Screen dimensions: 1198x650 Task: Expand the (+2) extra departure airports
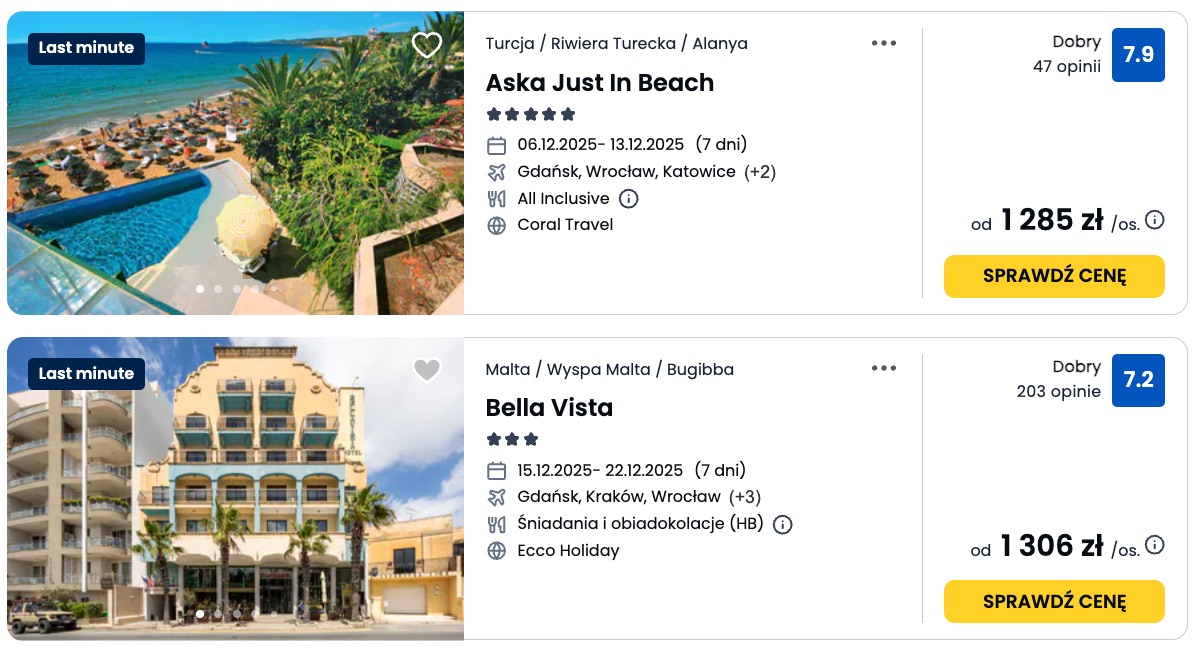pos(760,172)
